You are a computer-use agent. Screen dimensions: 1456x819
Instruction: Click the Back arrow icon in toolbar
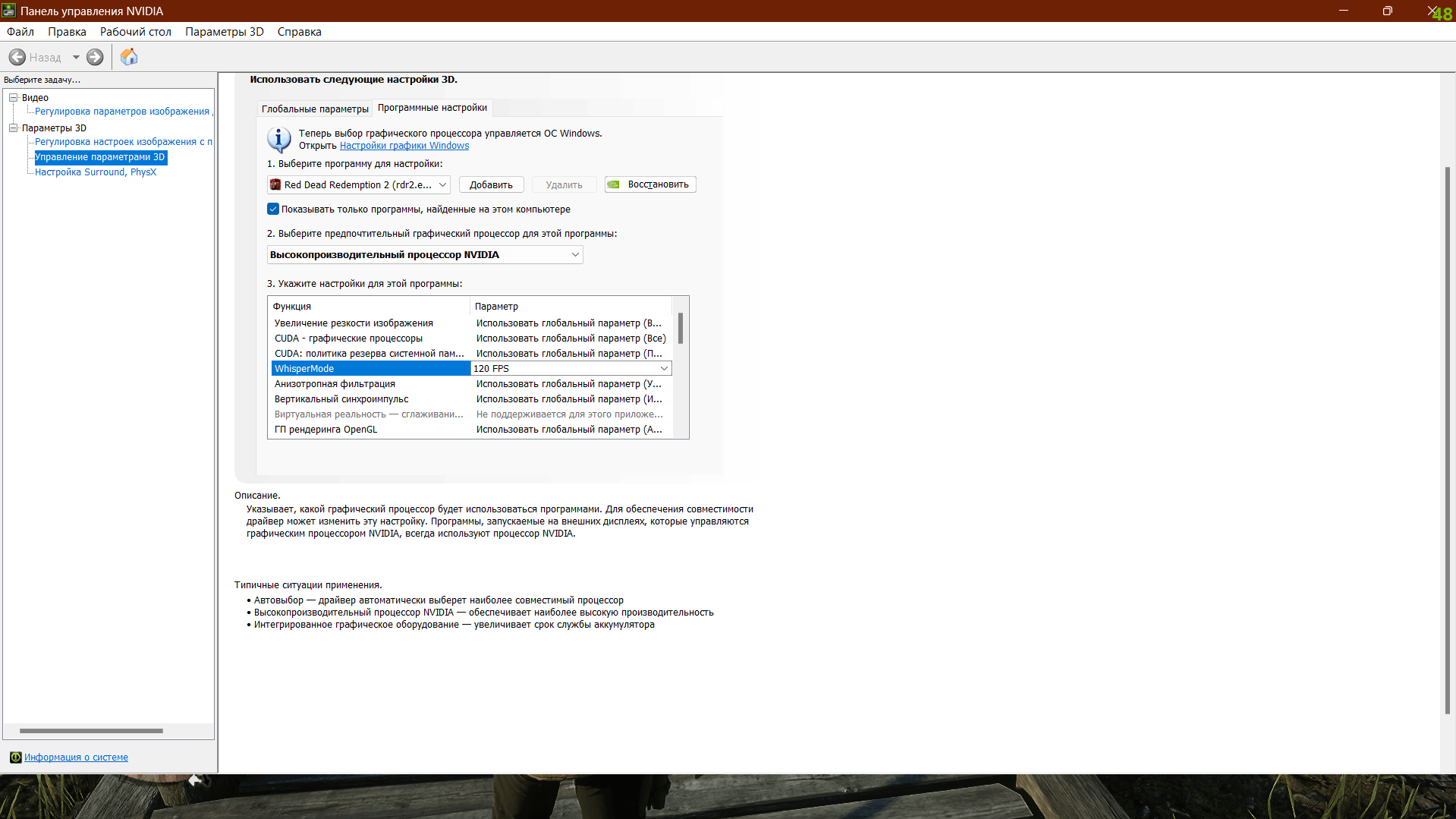(x=17, y=57)
